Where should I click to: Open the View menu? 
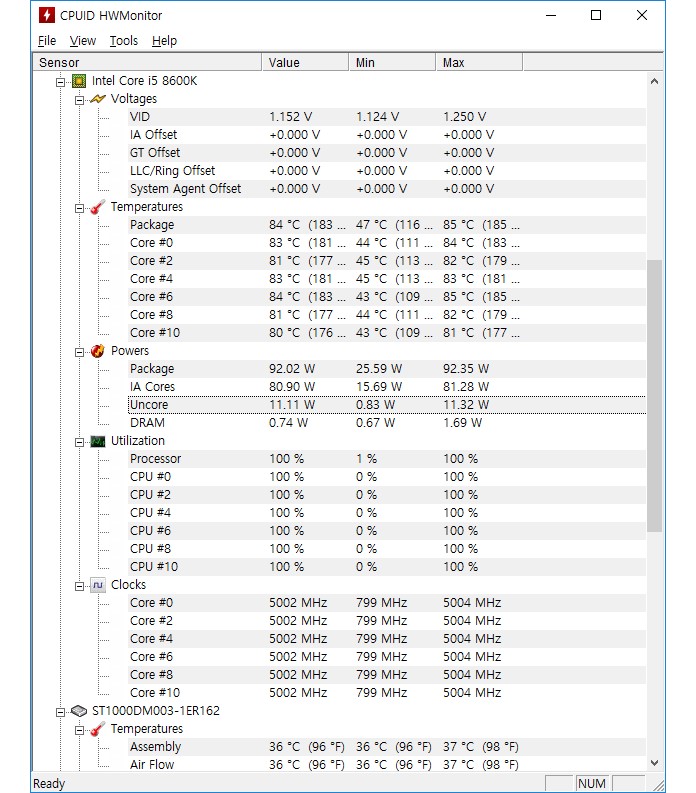pos(82,40)
